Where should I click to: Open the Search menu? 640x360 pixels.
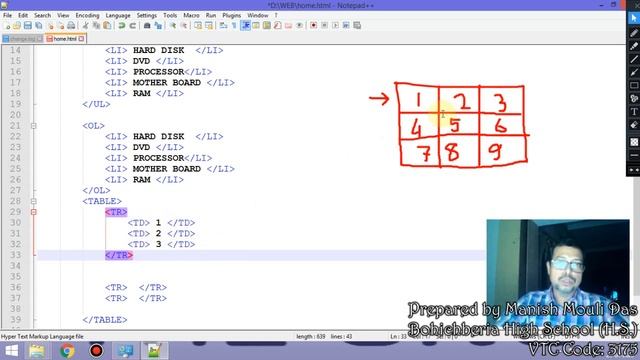point(42,15)
